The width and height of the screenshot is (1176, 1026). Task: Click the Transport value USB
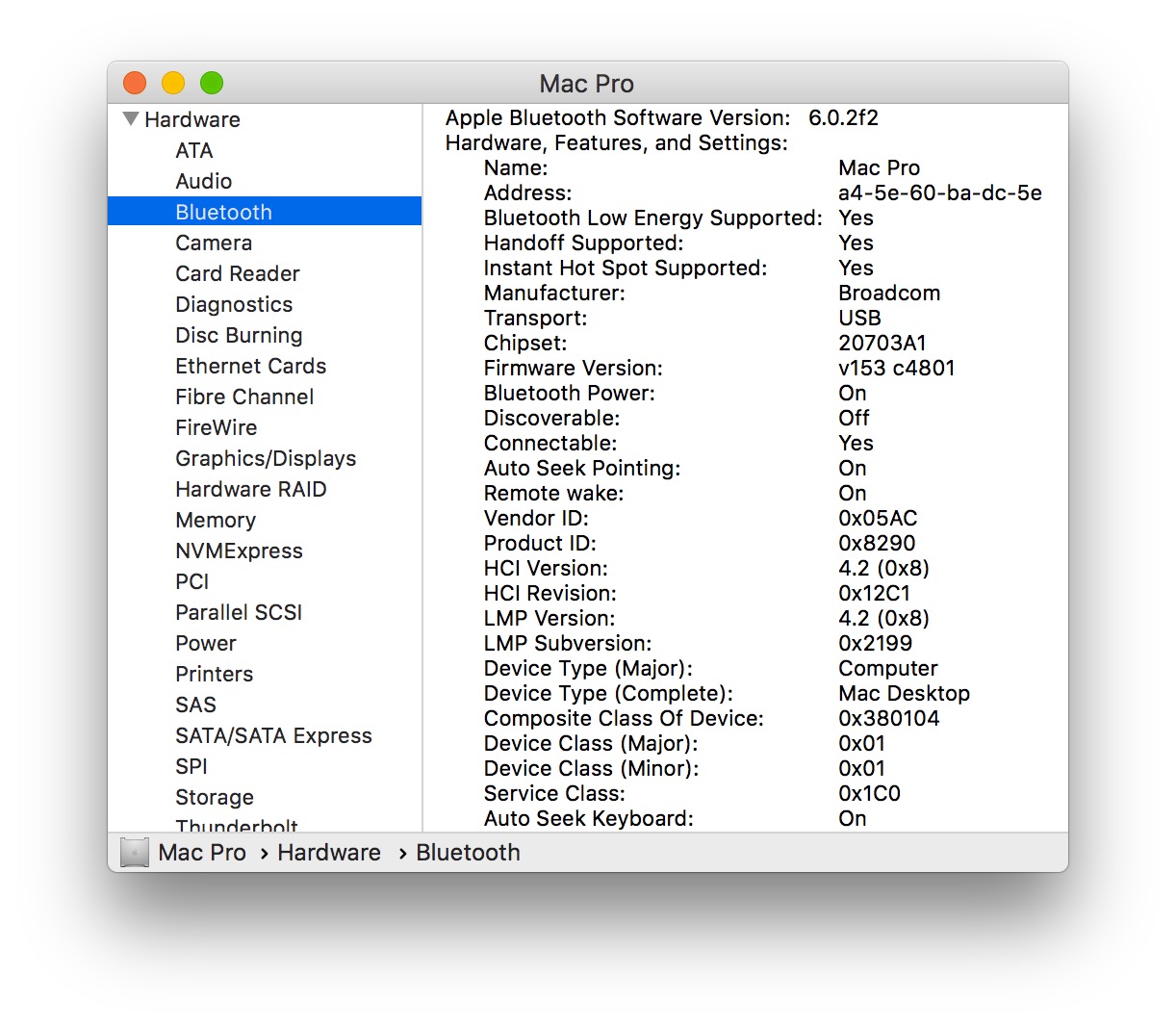(859, 318)
